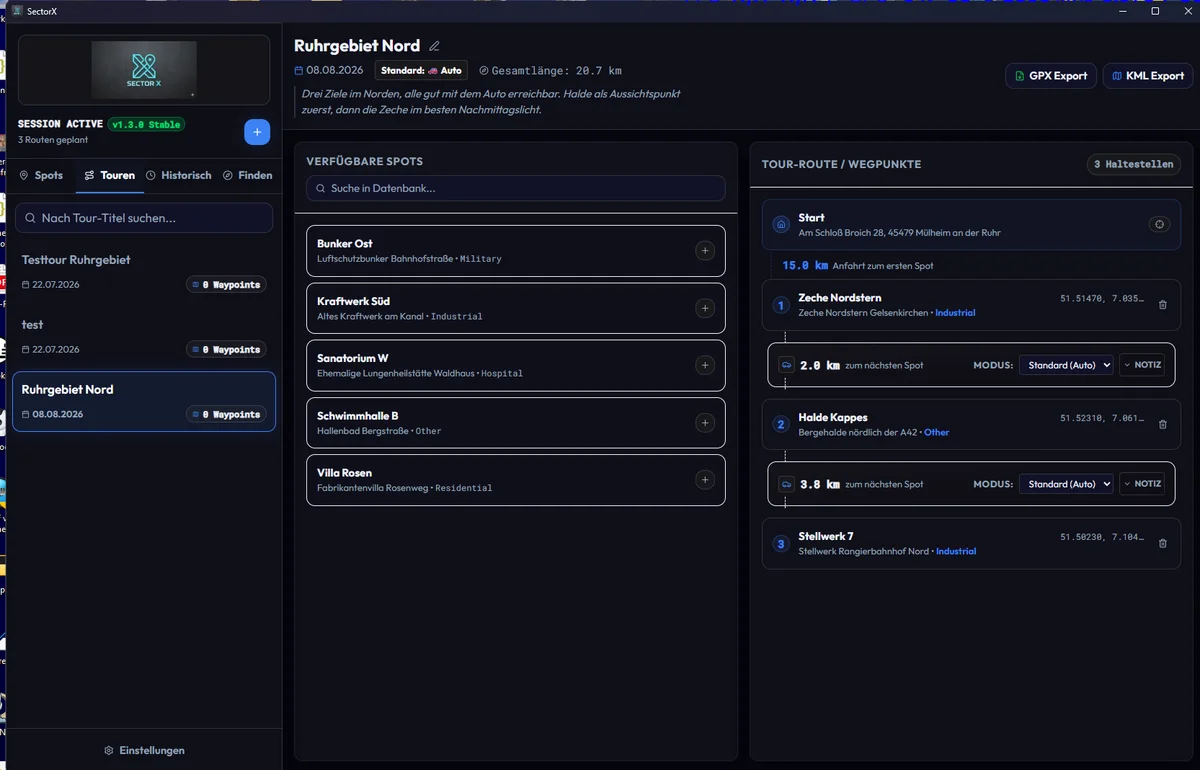Open the MODUS dropdown on the 3.8 km segment

click(x=1065, y=484)
